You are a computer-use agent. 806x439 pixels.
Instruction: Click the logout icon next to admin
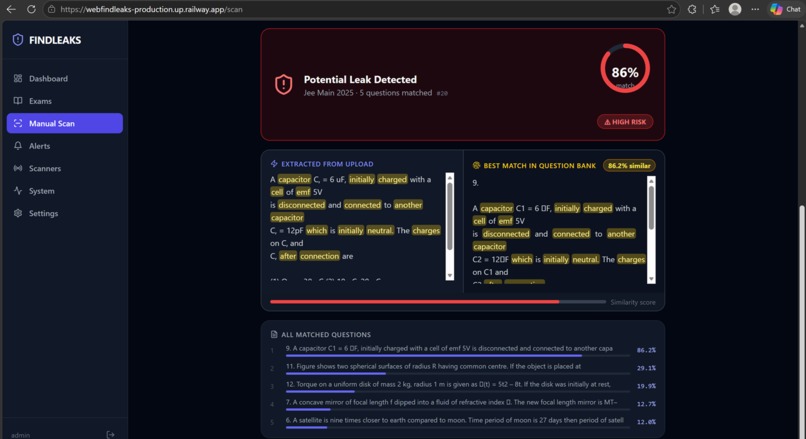click(111, 435)
